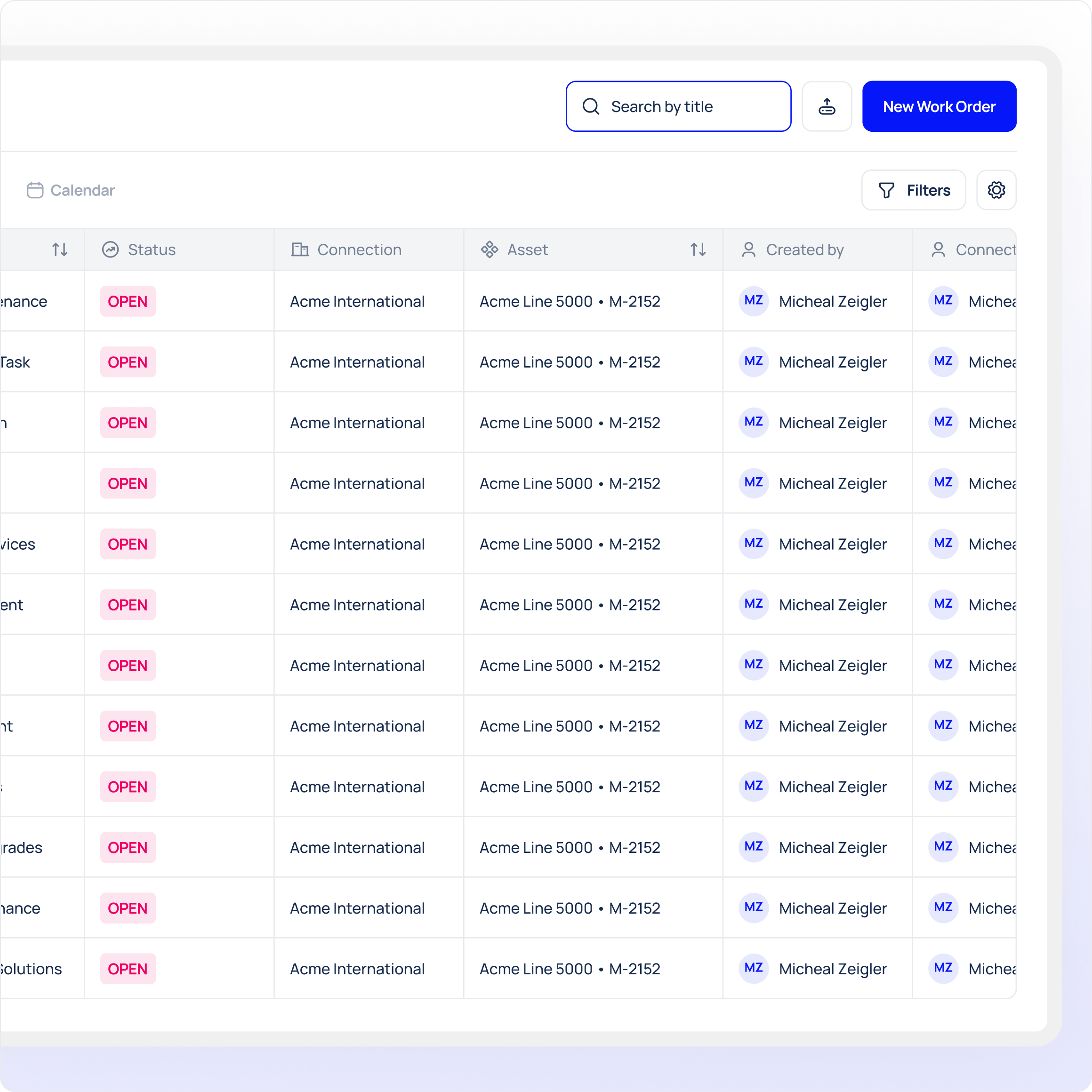Click the Status column header icon
1092x1092 pixels.
pyautogui.click(x=110, y=249)
